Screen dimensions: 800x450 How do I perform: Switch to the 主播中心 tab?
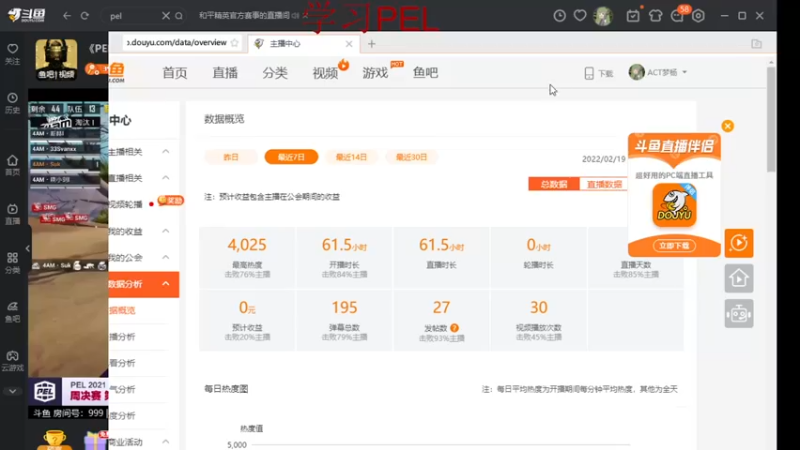(304, 44)
